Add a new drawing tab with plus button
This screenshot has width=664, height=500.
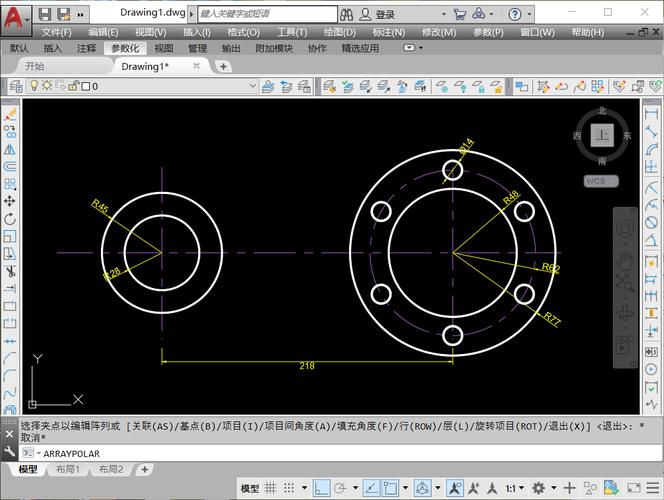tap(223, 66)
